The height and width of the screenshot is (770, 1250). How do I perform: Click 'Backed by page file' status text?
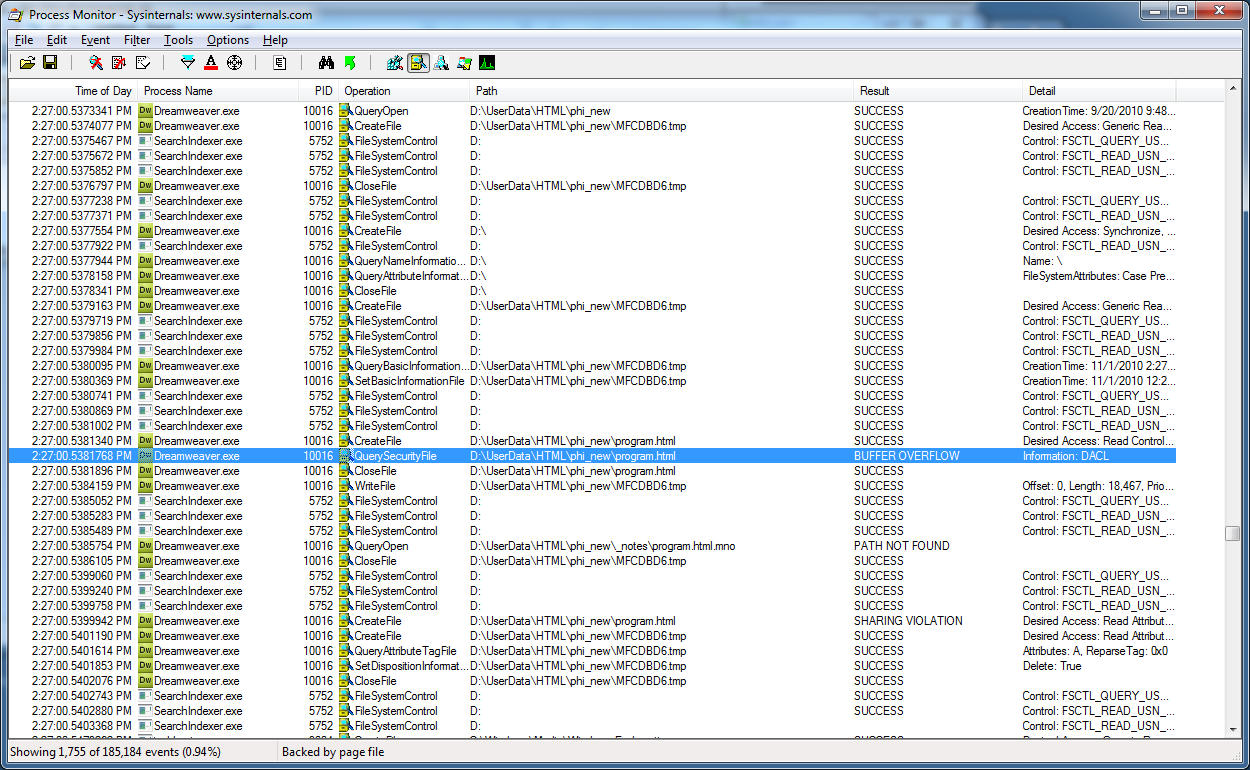[332, 751]
